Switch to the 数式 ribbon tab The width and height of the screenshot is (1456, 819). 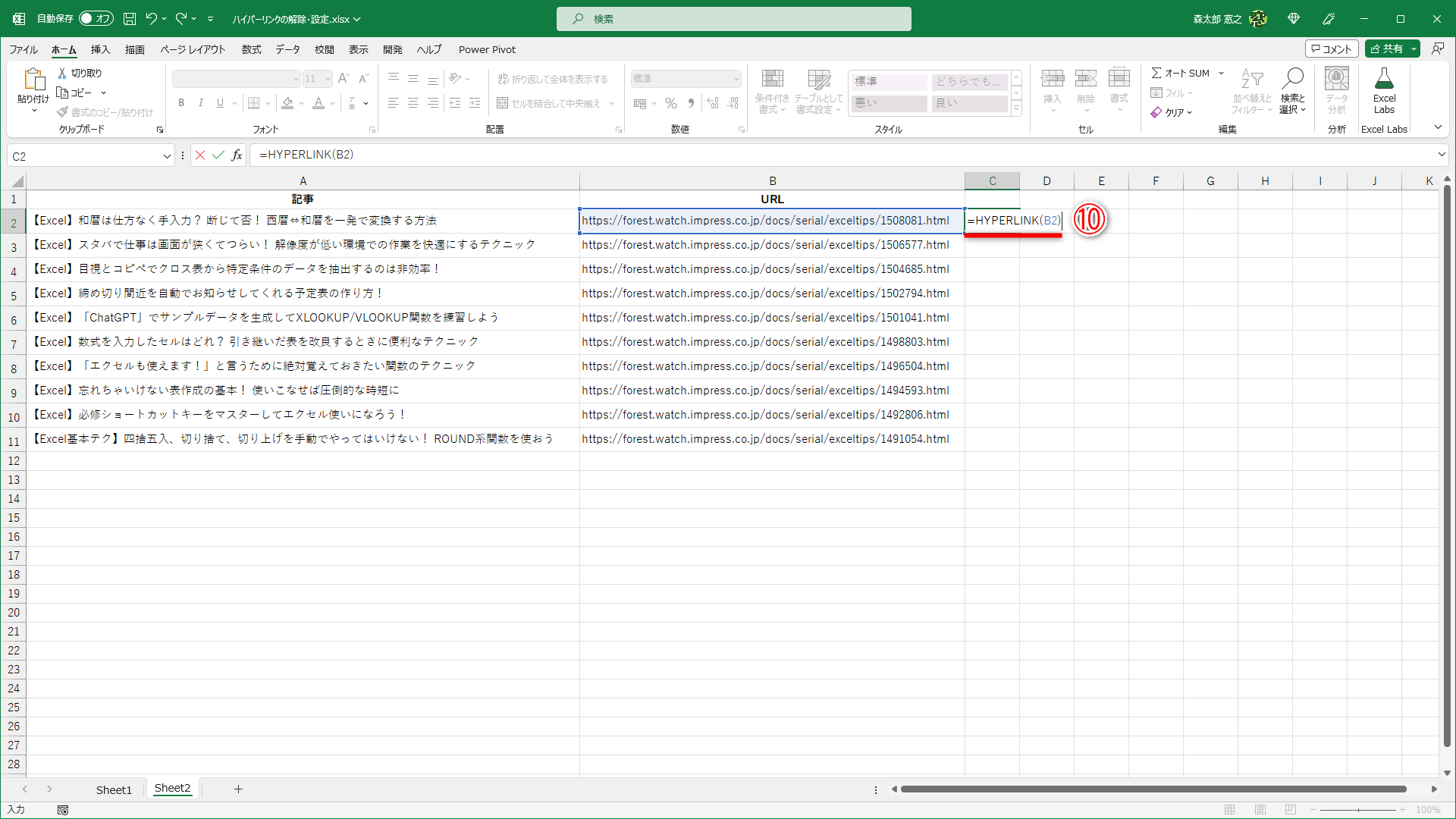(251, 49)
